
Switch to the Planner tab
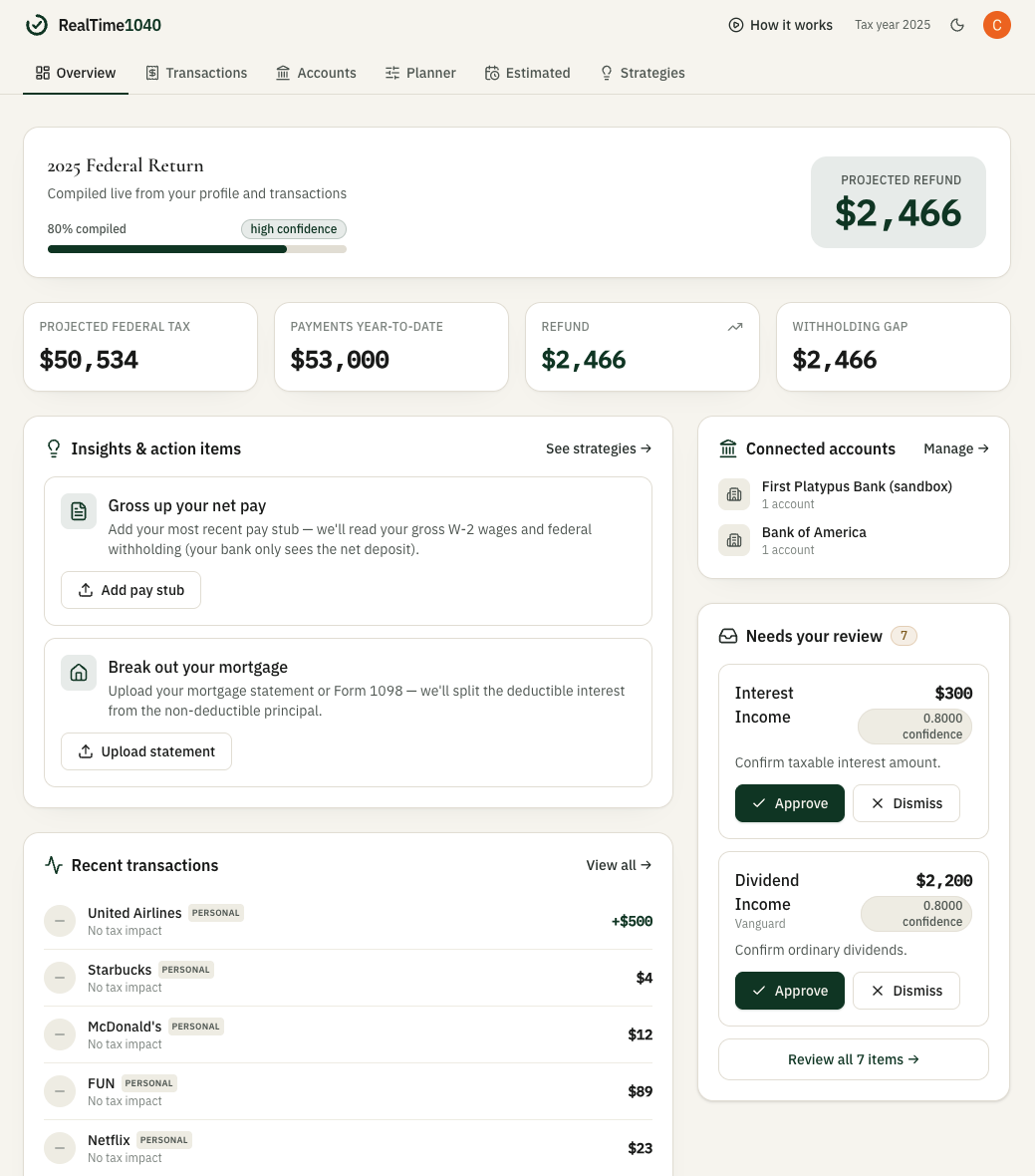click(x=420, y=73)
